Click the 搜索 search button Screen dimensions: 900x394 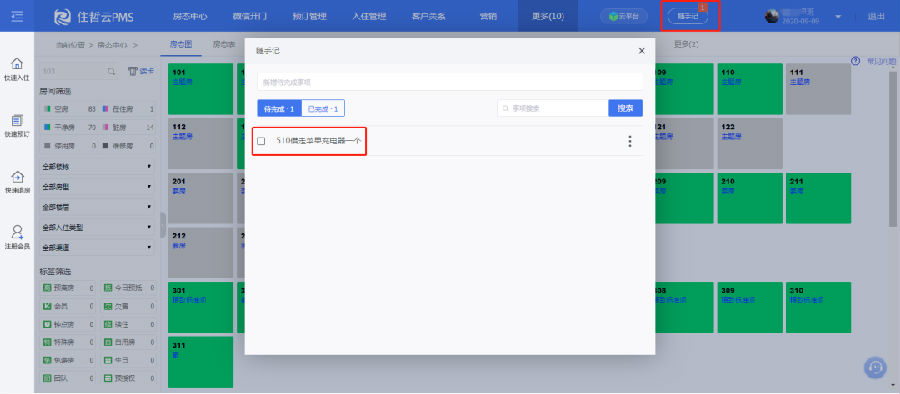[x=626, y=109]
